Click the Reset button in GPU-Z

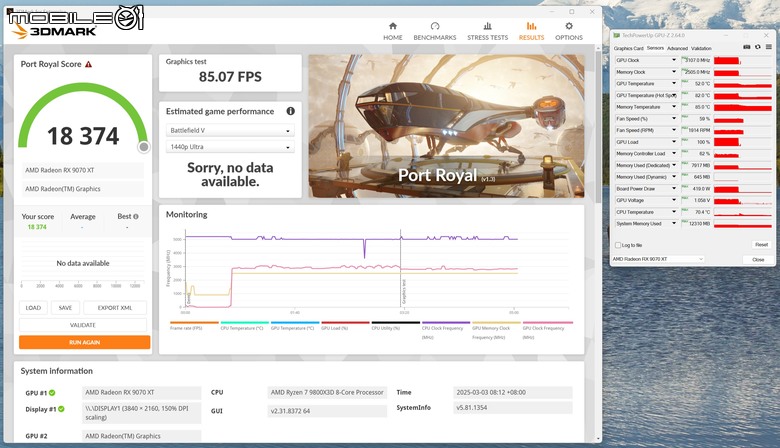pos(761,245)
